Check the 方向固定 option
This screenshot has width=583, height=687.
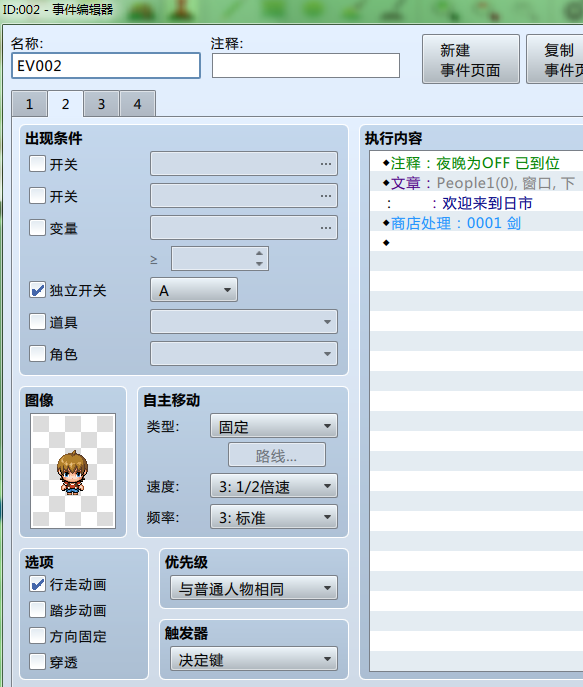click(37, 636)
